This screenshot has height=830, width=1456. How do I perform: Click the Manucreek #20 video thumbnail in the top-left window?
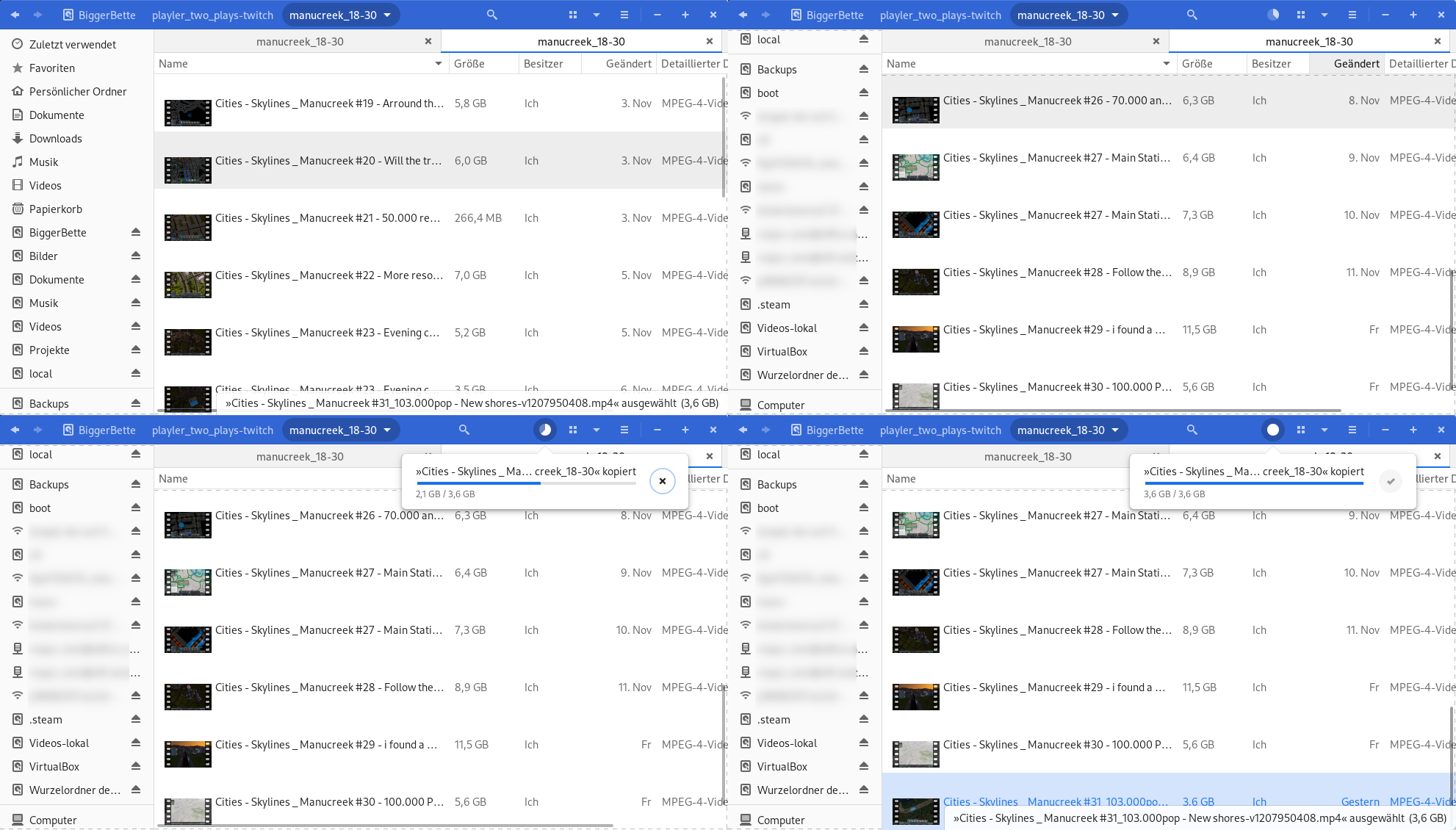click(x=188, y=170)
